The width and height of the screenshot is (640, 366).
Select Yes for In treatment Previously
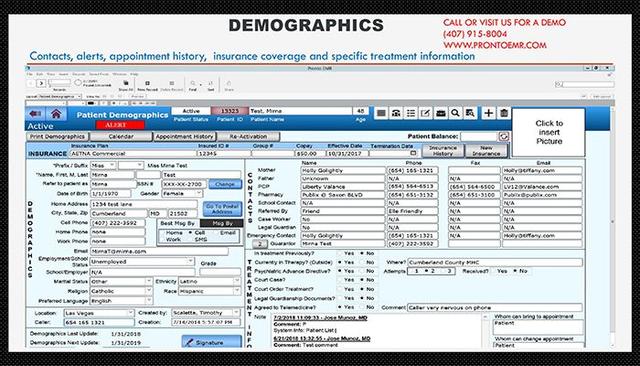(x=340, y=253)
